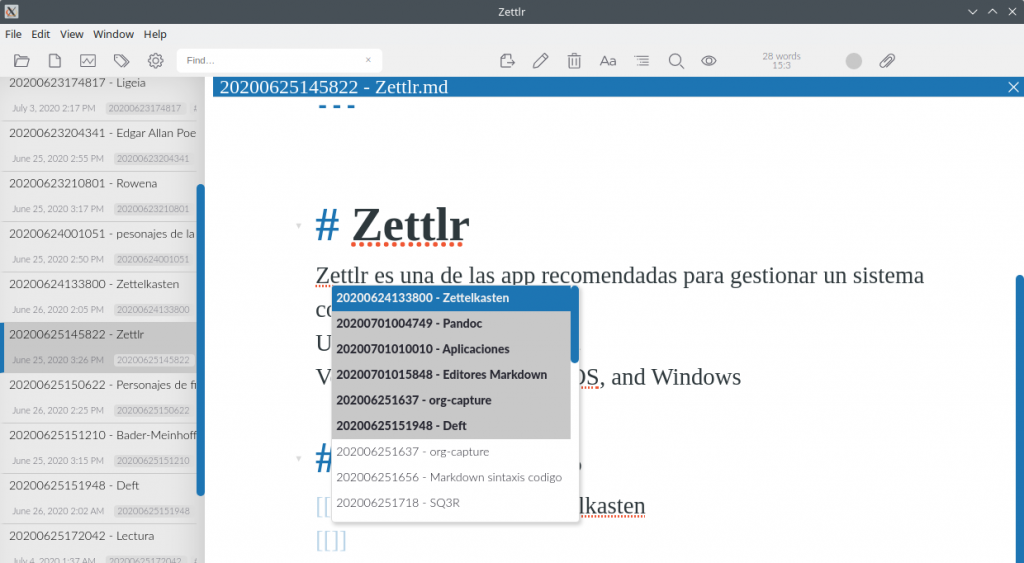The image size is (1024, 563).
Task: Pick the bold org-capture suggestion
Action: pyautogui.click(x=451, y=400)
